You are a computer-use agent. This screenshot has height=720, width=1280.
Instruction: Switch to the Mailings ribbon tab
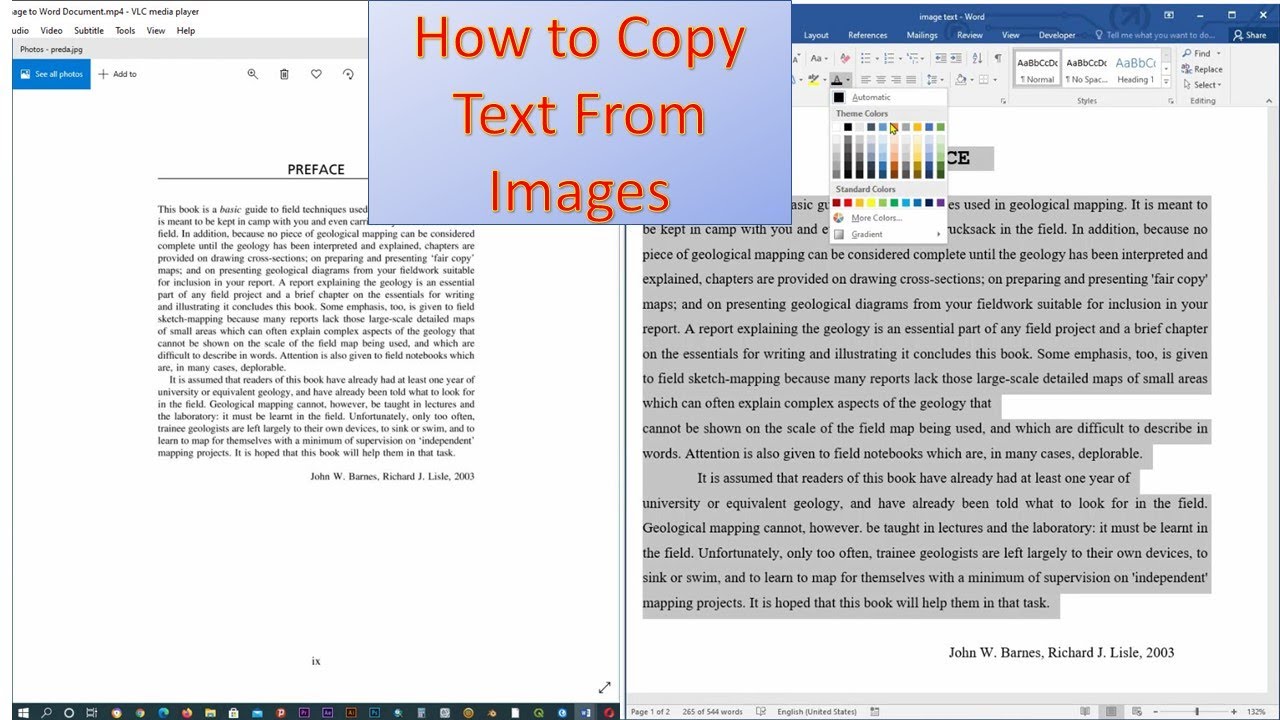922,35
